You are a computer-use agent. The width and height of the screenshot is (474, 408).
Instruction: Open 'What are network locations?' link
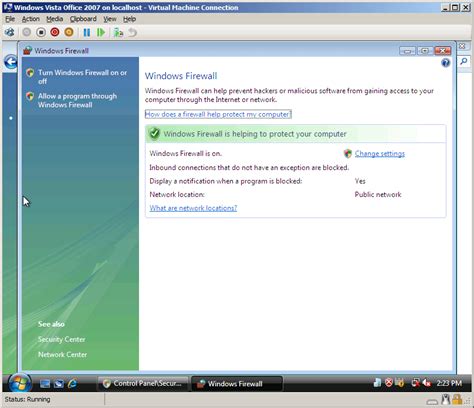tap(193, 208)
